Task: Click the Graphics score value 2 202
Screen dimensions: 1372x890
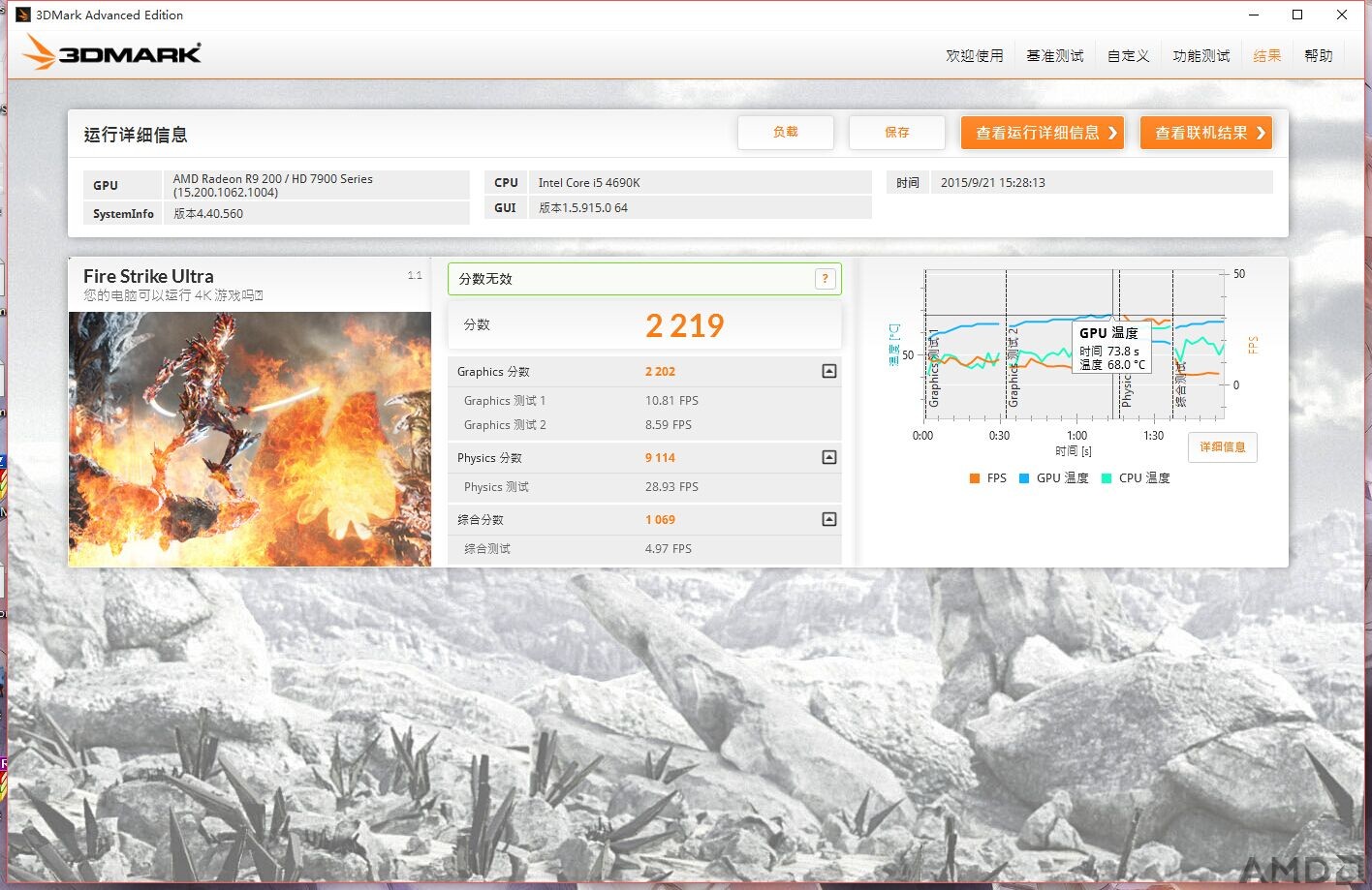Action: click(x=660, y=372)
